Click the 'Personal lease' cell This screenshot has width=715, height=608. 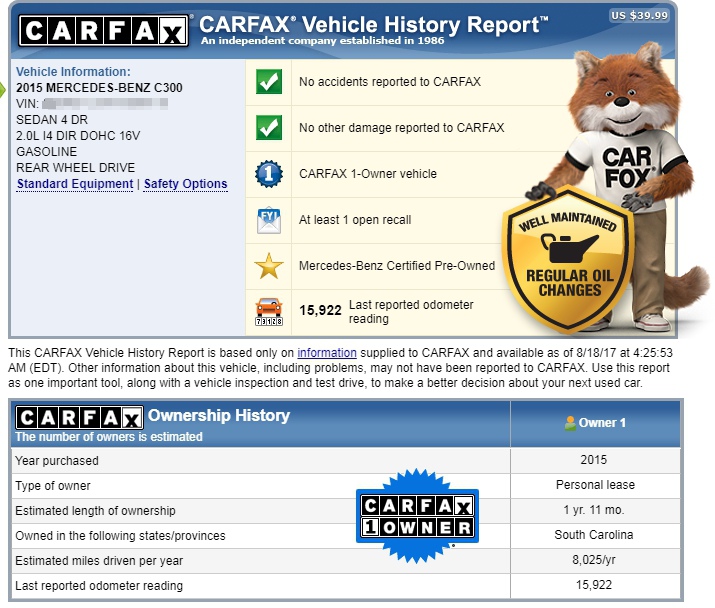click(x=595, y=485)
